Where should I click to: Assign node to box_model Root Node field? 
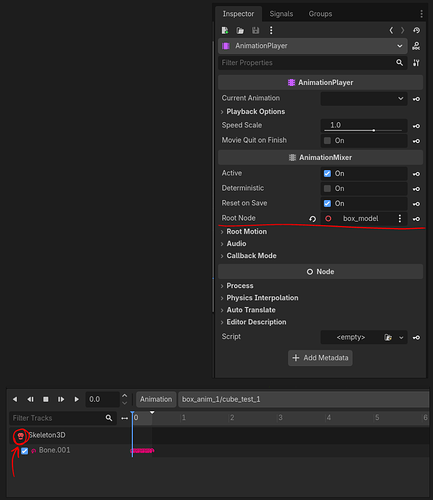[x=358, y=219]
